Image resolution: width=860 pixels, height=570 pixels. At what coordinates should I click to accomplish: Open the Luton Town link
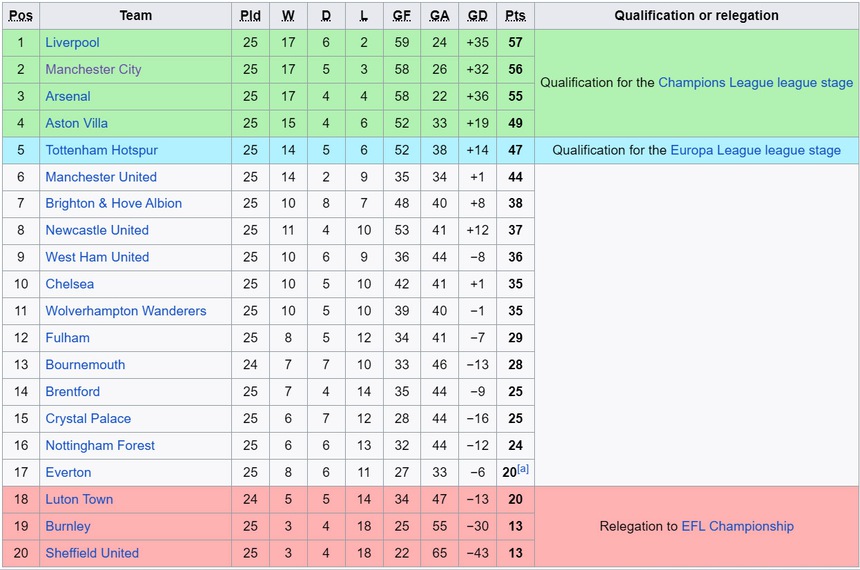point(79,500)
